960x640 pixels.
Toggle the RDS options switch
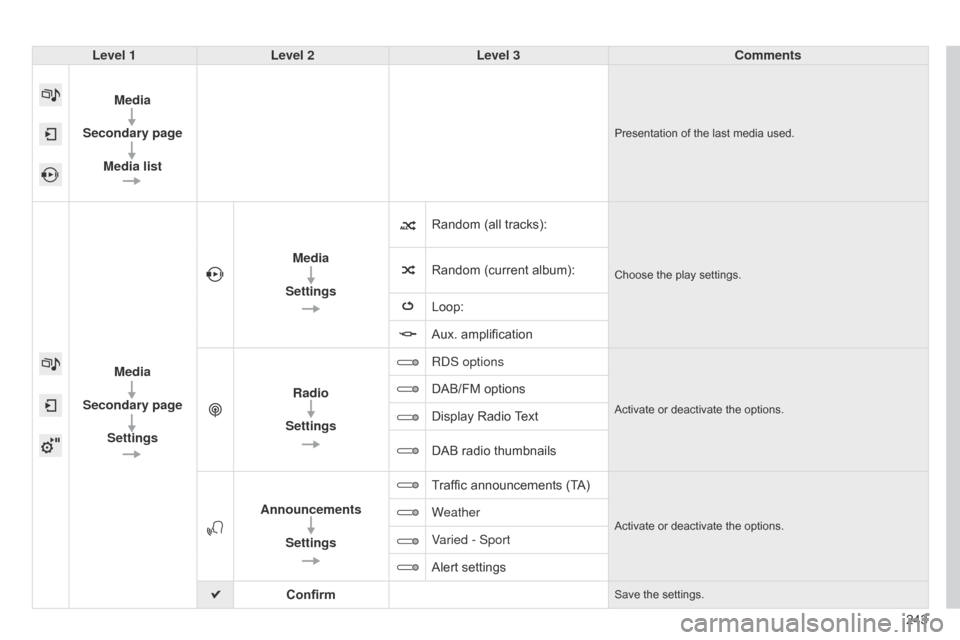click(x=407, y=362)
